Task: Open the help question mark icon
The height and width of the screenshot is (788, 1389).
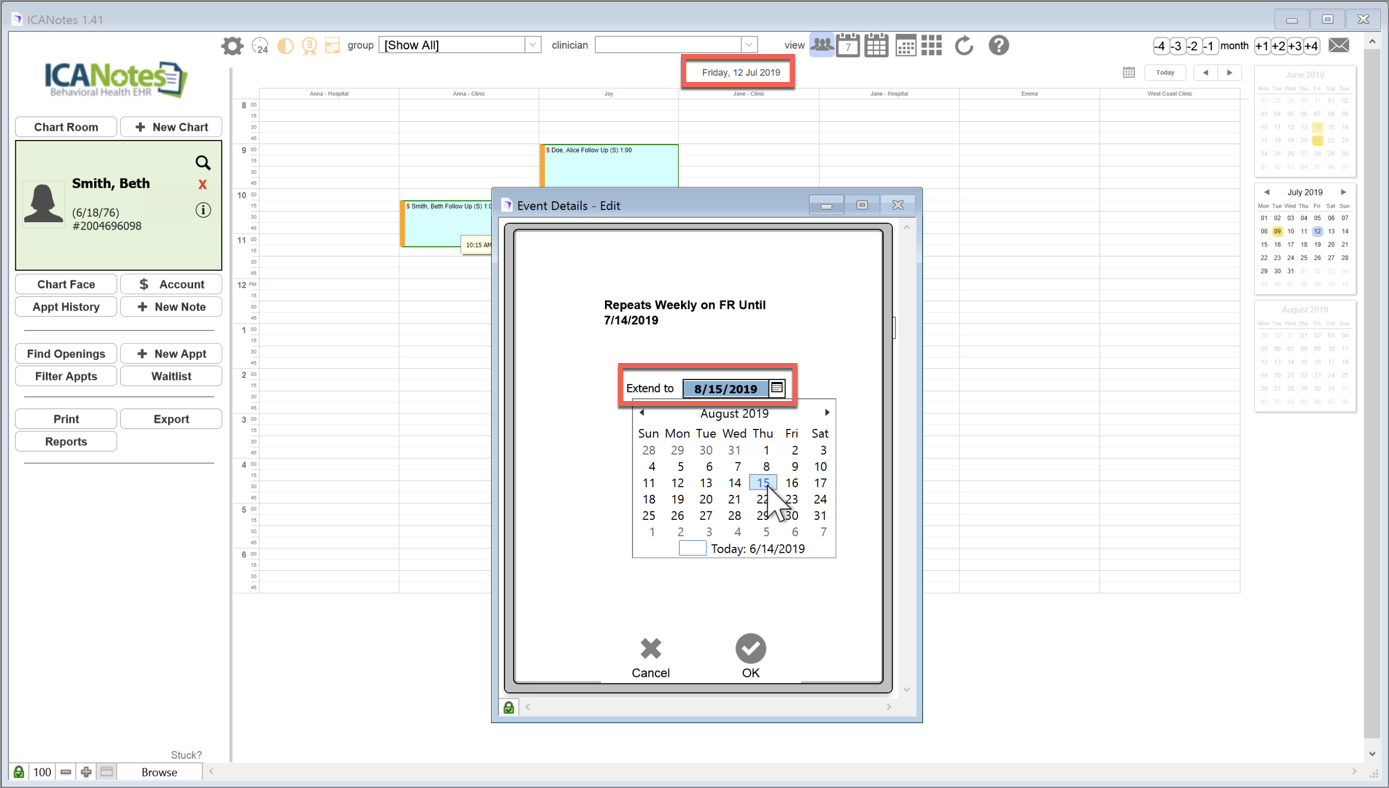Action: 998,45
